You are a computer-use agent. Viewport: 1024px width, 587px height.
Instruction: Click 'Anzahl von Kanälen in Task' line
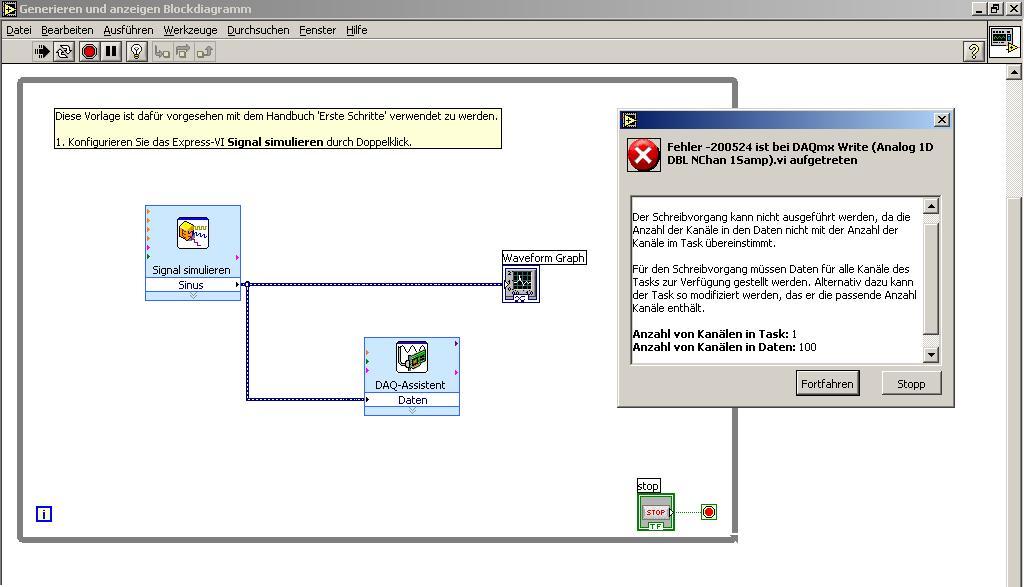point(714,334)
